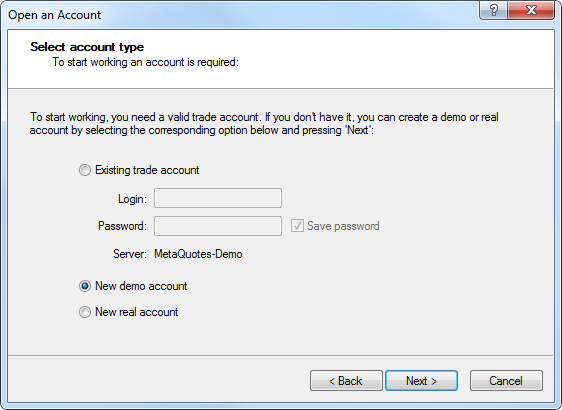Click the MetaQuotes-Demo server name
The height and width of the screenshot is (410, 562).
click(198, 254)
